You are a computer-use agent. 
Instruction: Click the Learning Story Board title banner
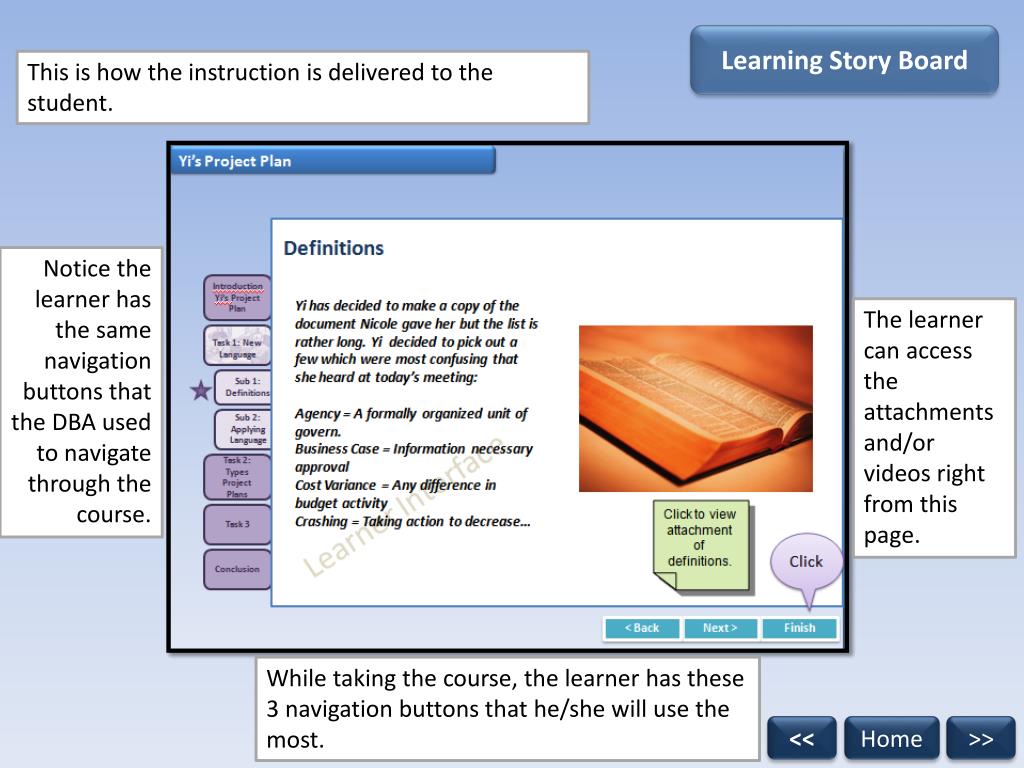point(844,60)
